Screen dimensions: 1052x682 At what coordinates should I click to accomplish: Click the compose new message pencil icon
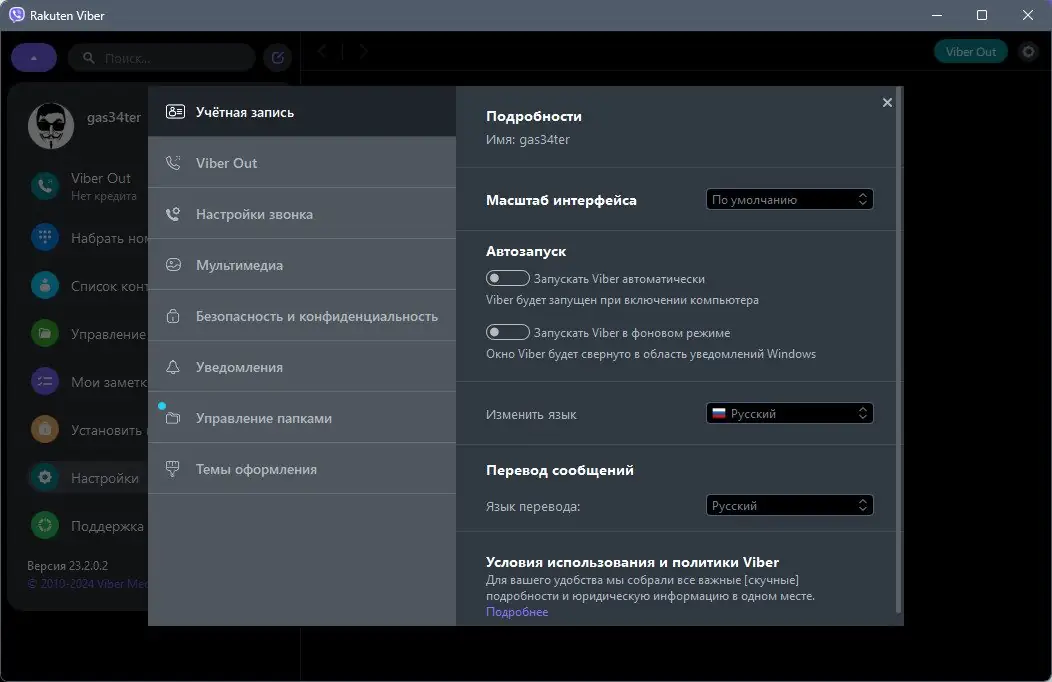click(277, 58)
